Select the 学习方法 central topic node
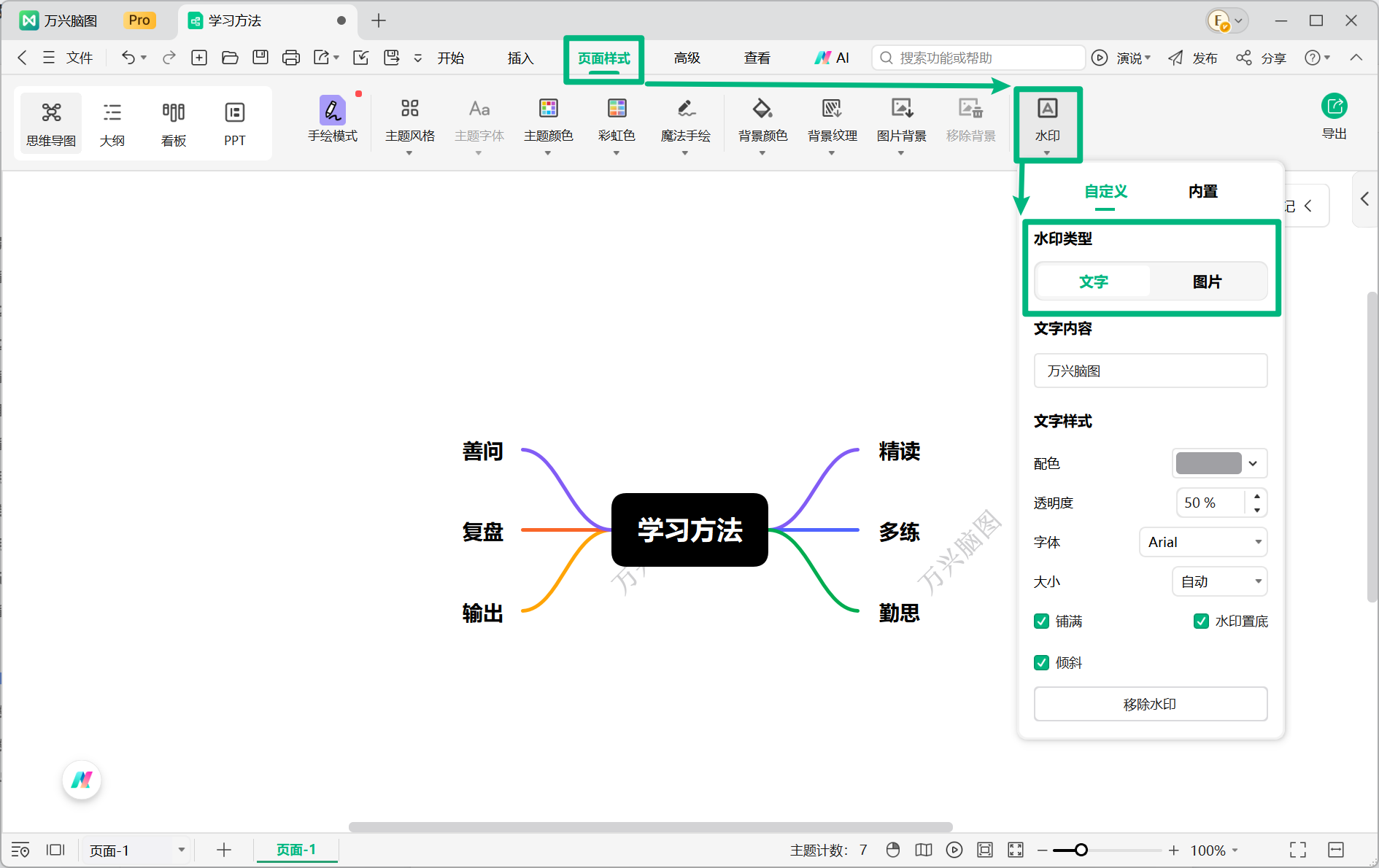Image resolution: width=1379 pixels, height=868 pixels. pyautogui.click(x=689, y=530)
